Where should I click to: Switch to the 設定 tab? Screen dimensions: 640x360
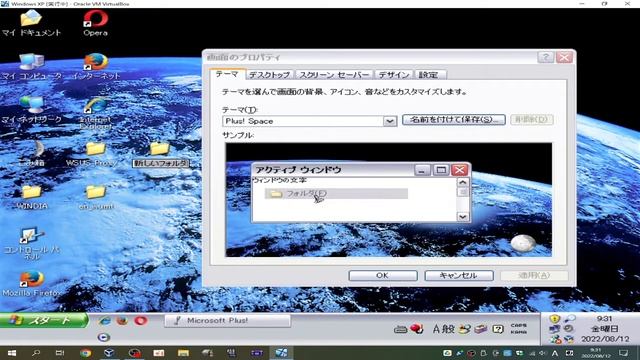point(429,75)
